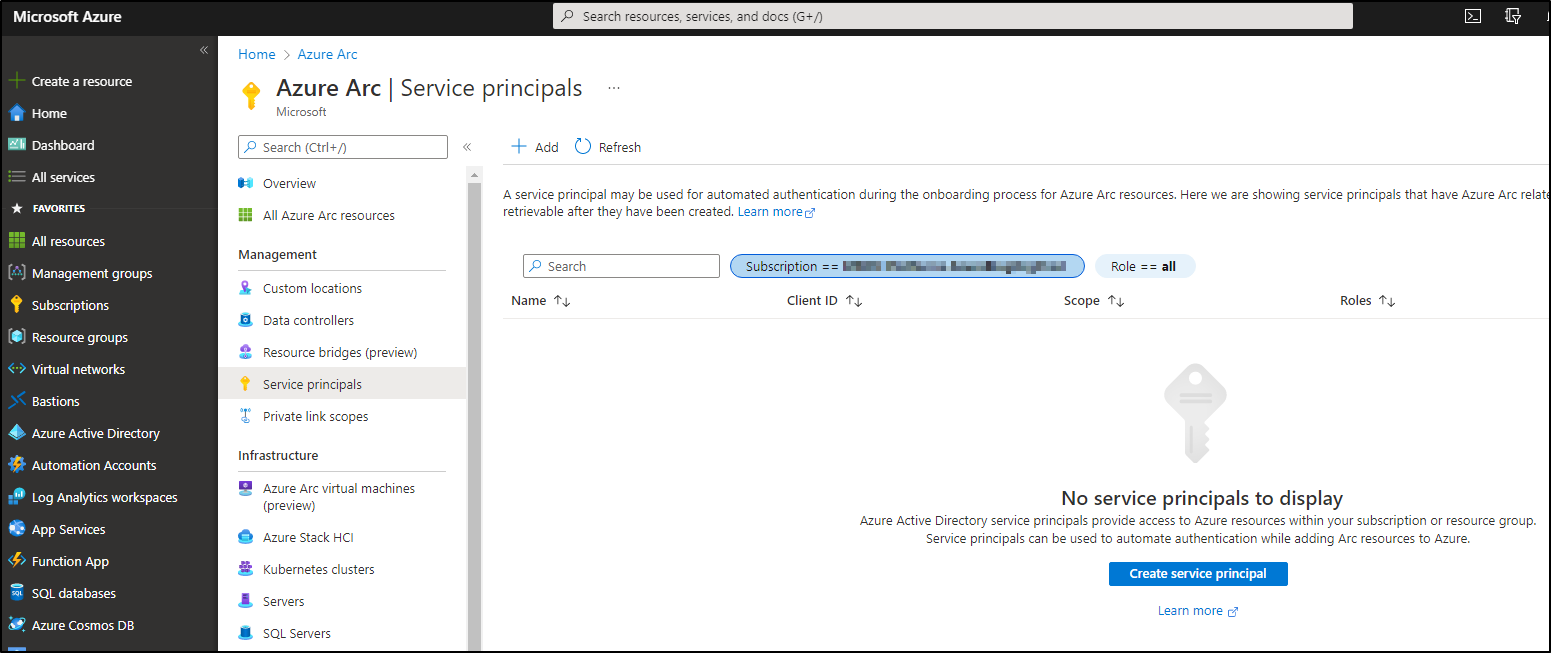Click Create service principal button
1551x653 pixels.
coord(1198,574)
